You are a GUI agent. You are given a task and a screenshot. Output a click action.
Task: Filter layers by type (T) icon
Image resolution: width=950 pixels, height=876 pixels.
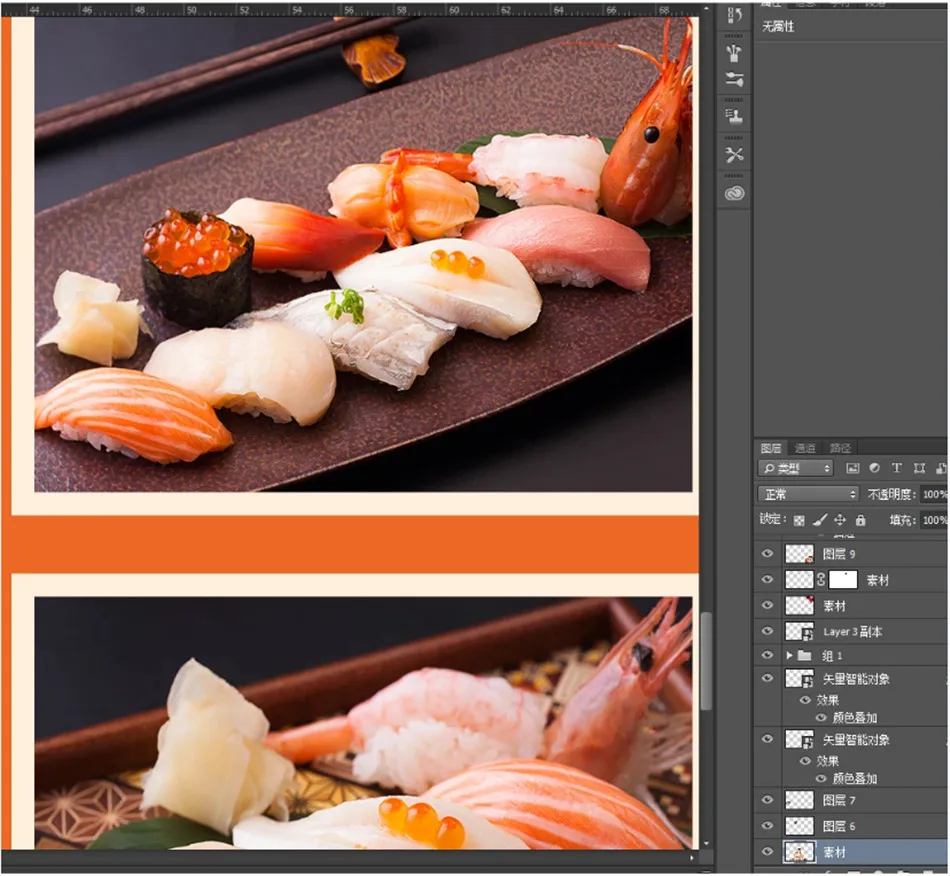pos(896,468)
